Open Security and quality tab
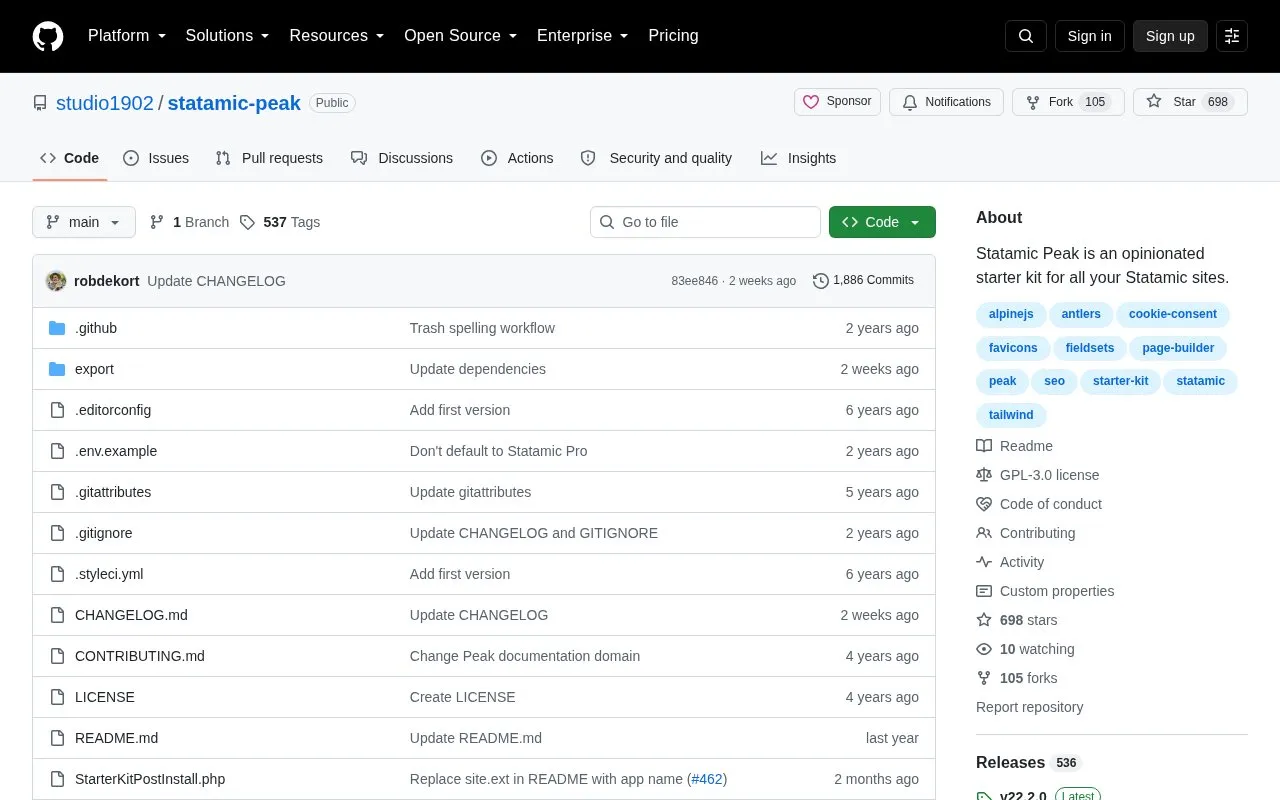The height and width of the screenshot is (800, 1280). click(x=657, y=158)
